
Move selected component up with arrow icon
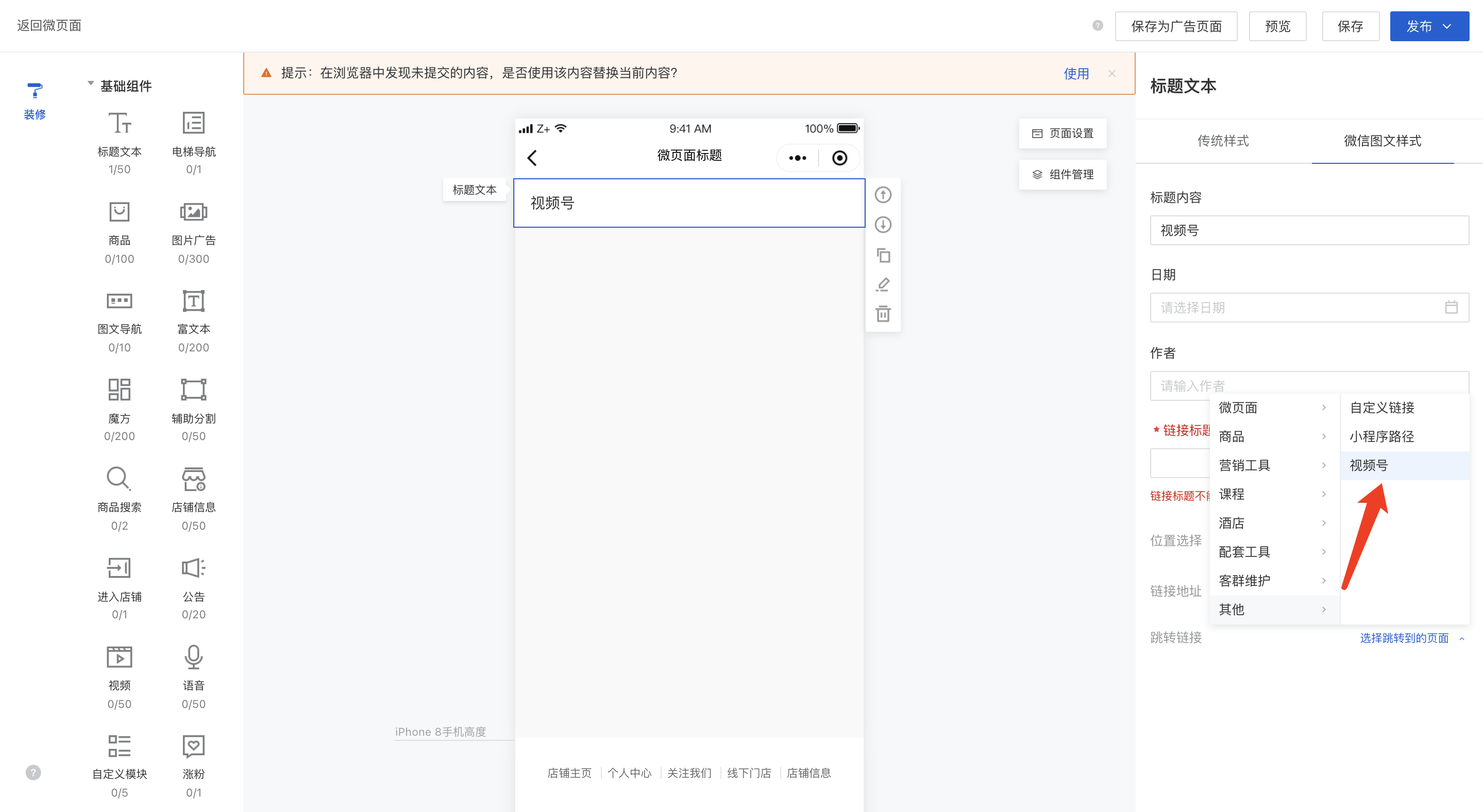883,195
